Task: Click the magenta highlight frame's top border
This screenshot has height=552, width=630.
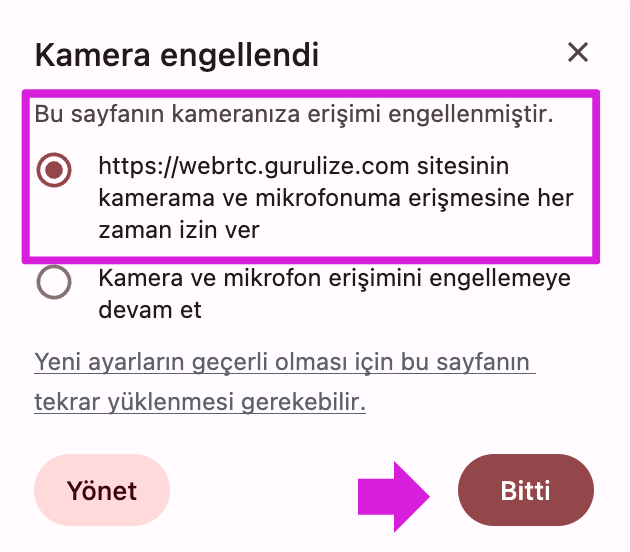Action: tap(311, 93)
